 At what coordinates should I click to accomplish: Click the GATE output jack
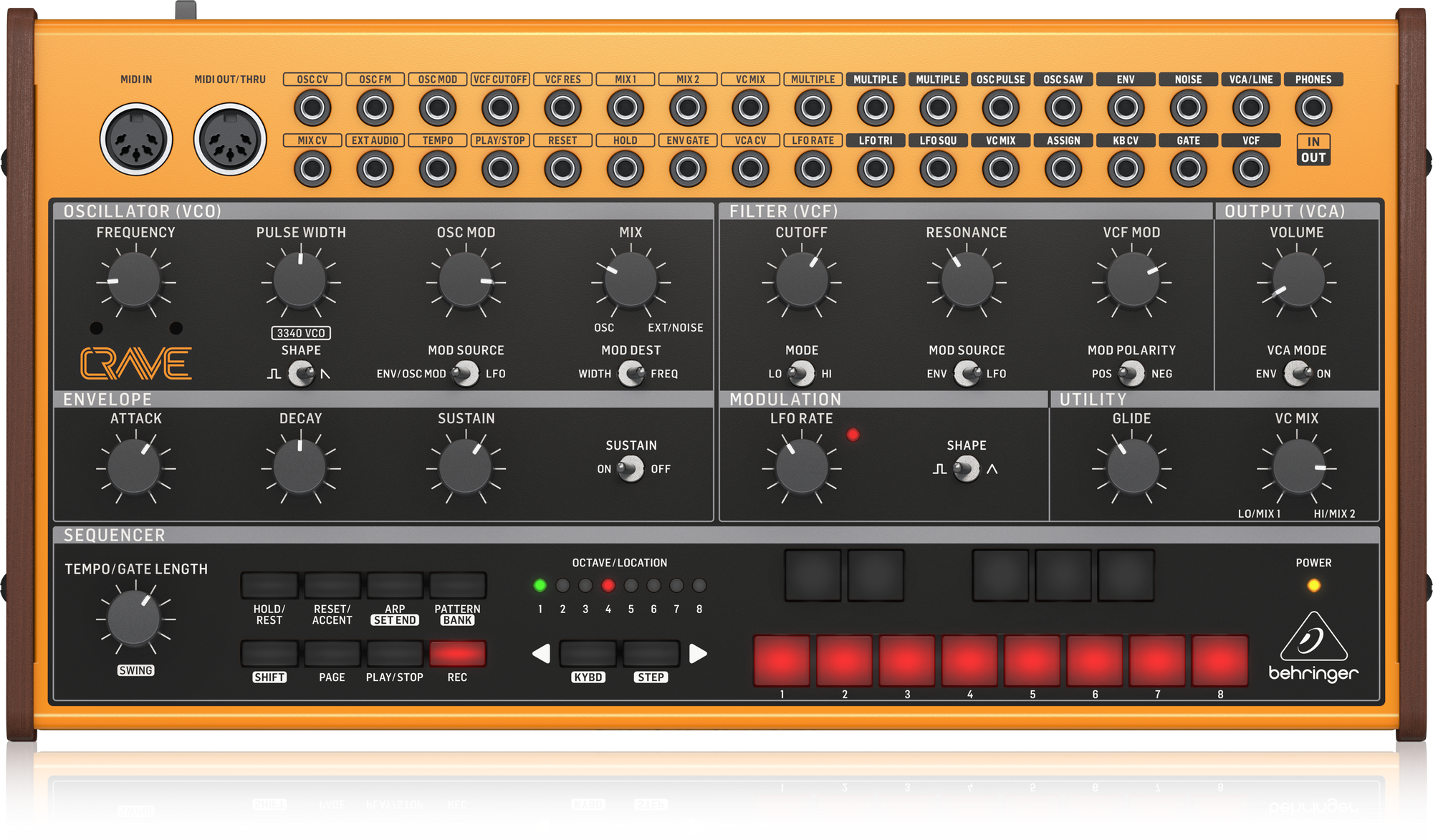(x=1188, y=169)
